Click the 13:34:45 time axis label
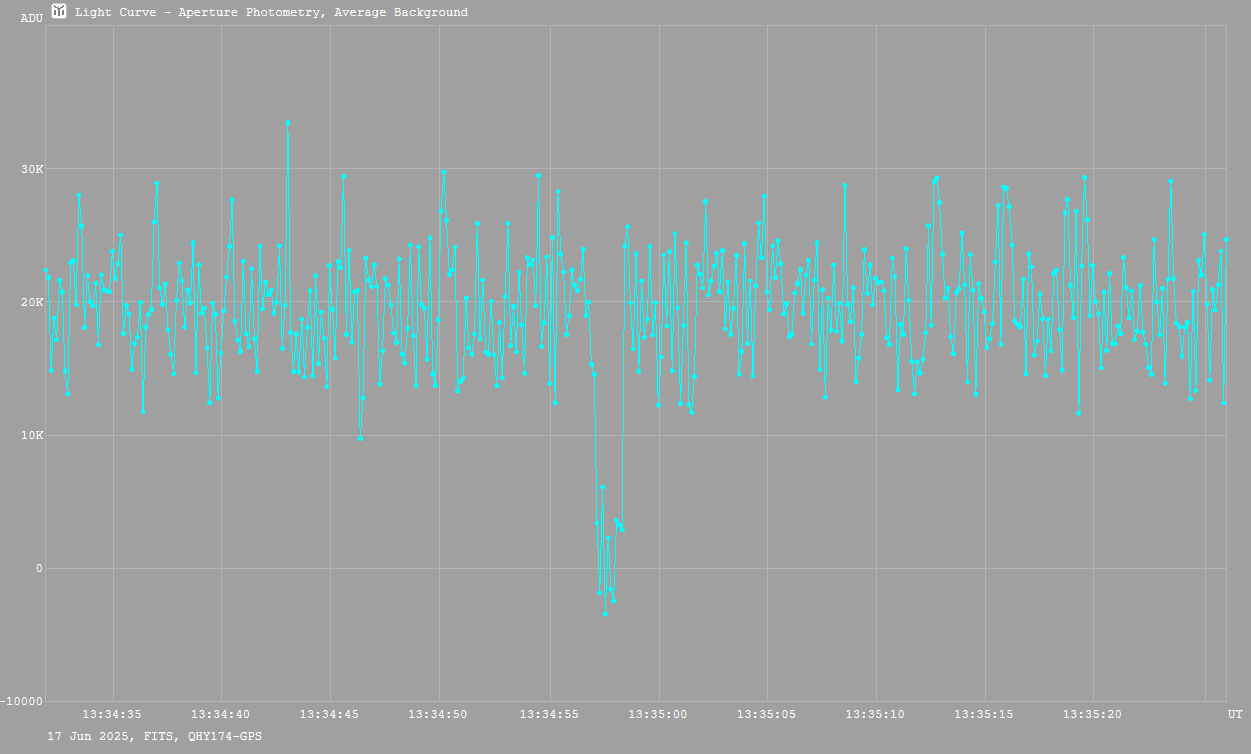 [x=330, y=714]
